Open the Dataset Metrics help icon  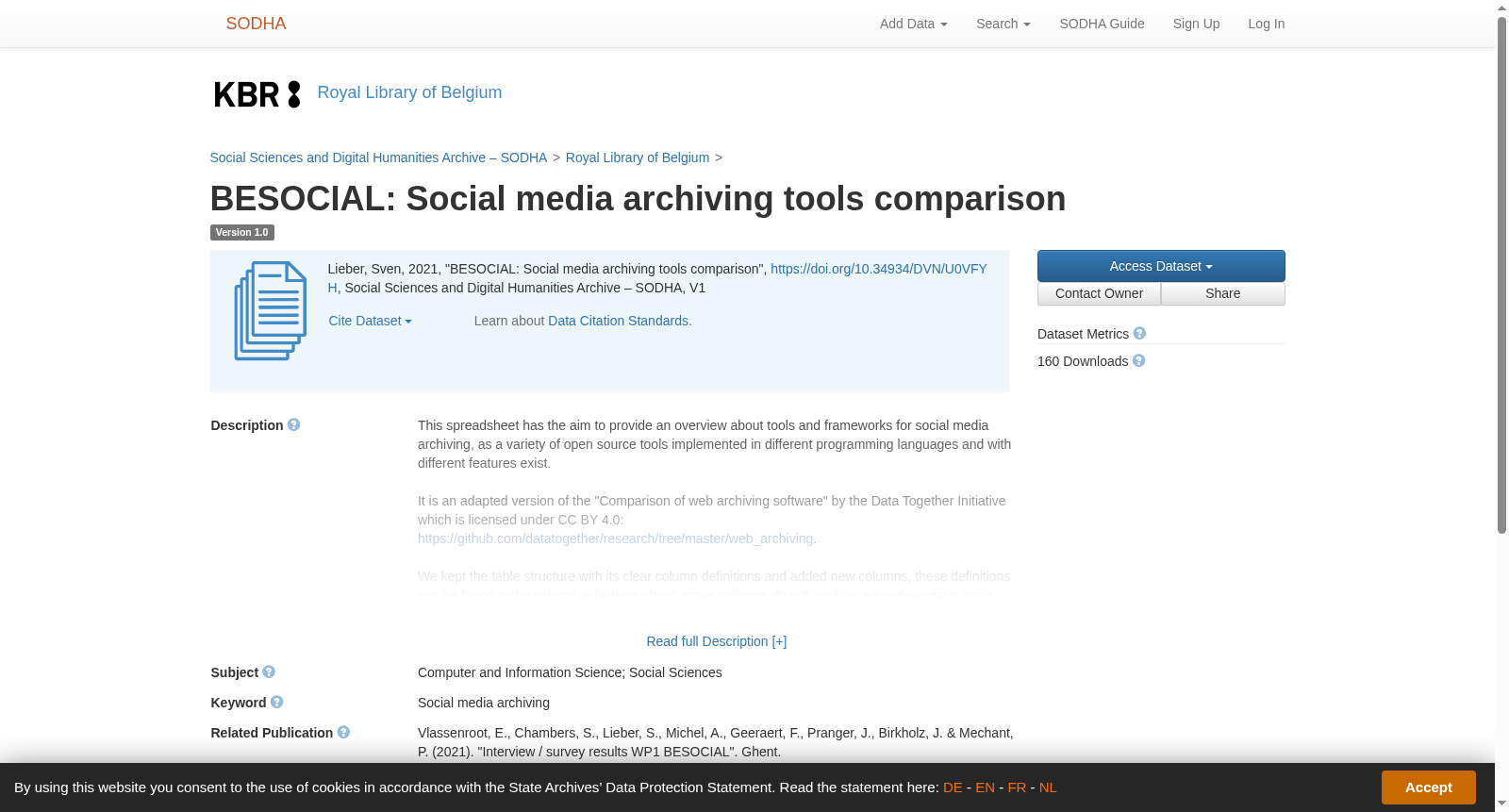pyautogui.click(x=1139, y=334)
